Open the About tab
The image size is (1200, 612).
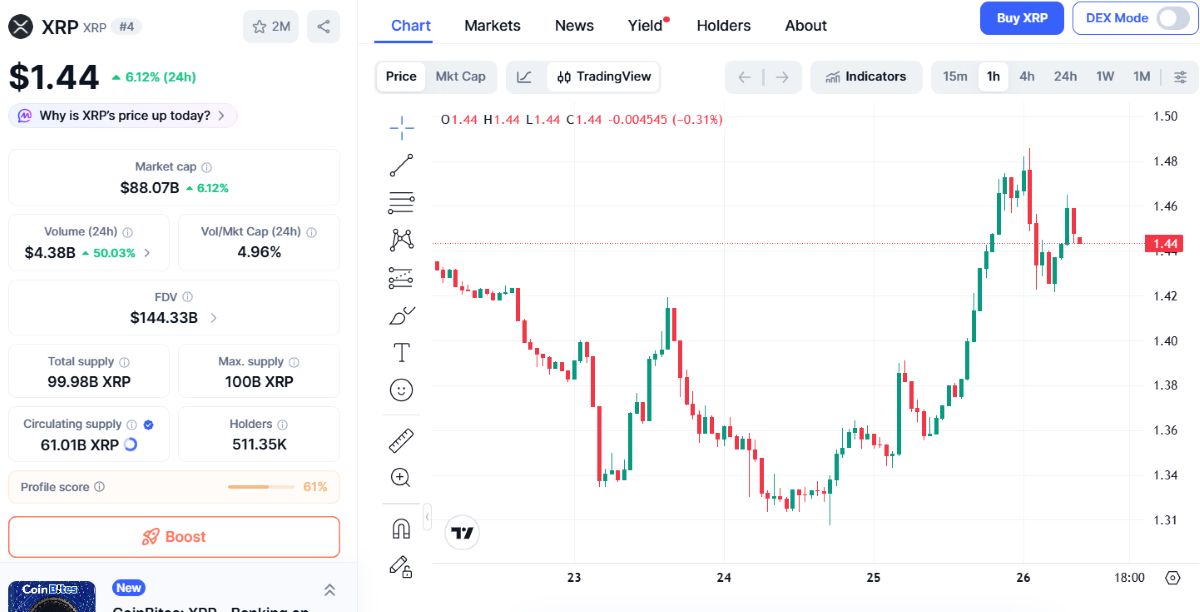[x=806, y=25]
